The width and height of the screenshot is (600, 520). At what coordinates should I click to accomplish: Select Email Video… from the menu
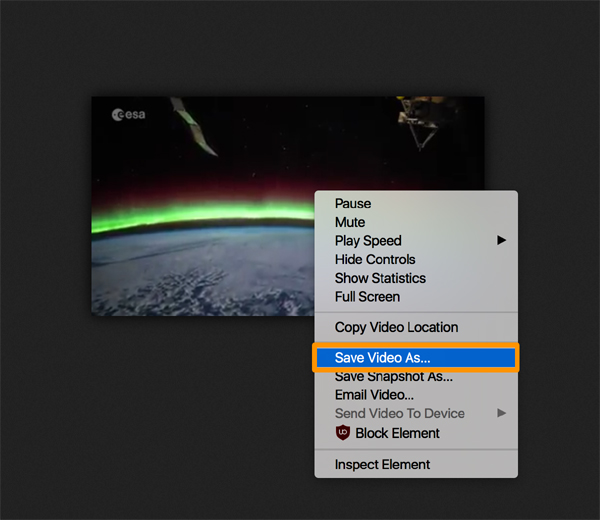(x=374, y=395)
